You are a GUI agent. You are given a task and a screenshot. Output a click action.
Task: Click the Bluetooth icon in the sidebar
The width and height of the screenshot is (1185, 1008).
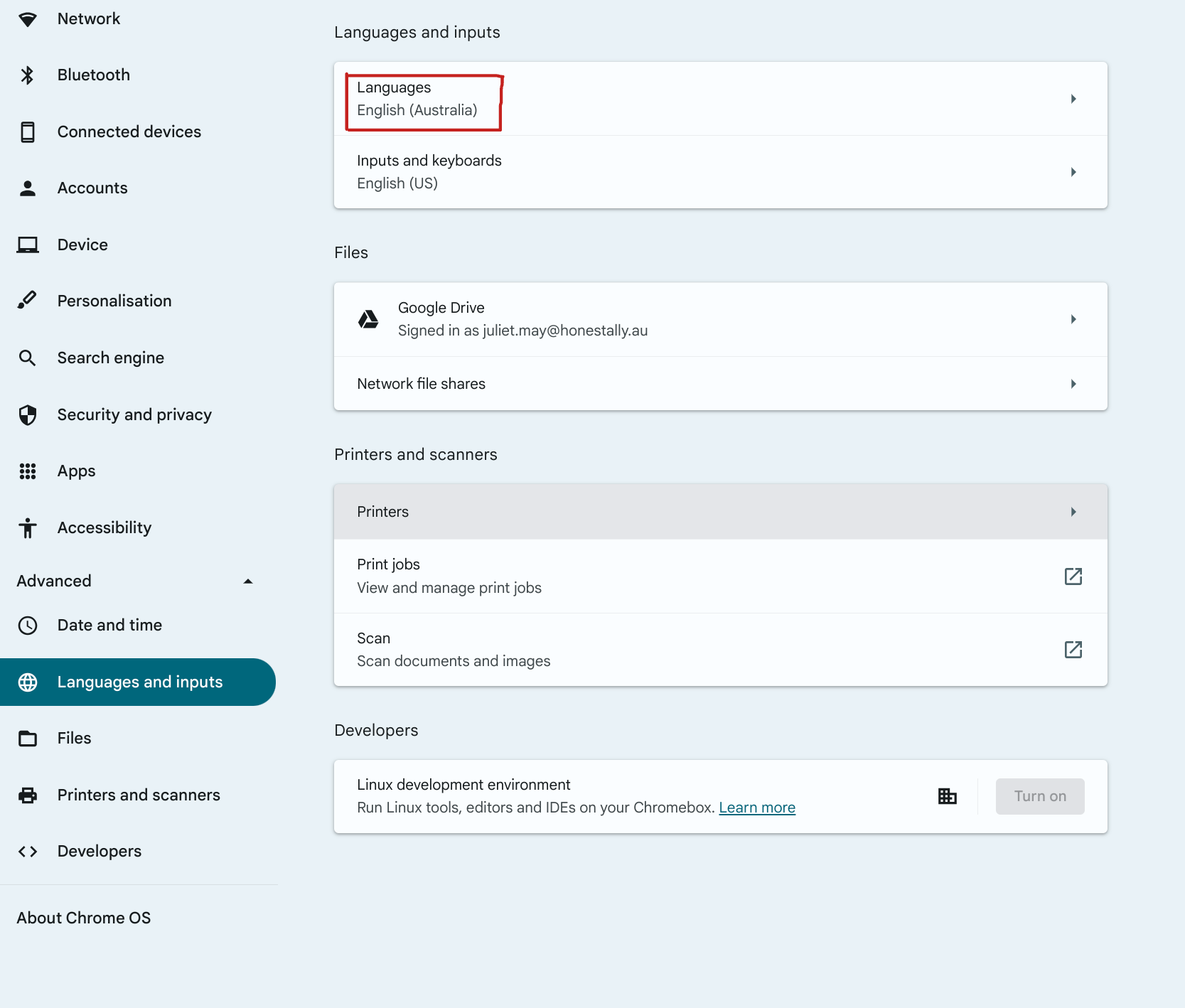click(28, 75)
